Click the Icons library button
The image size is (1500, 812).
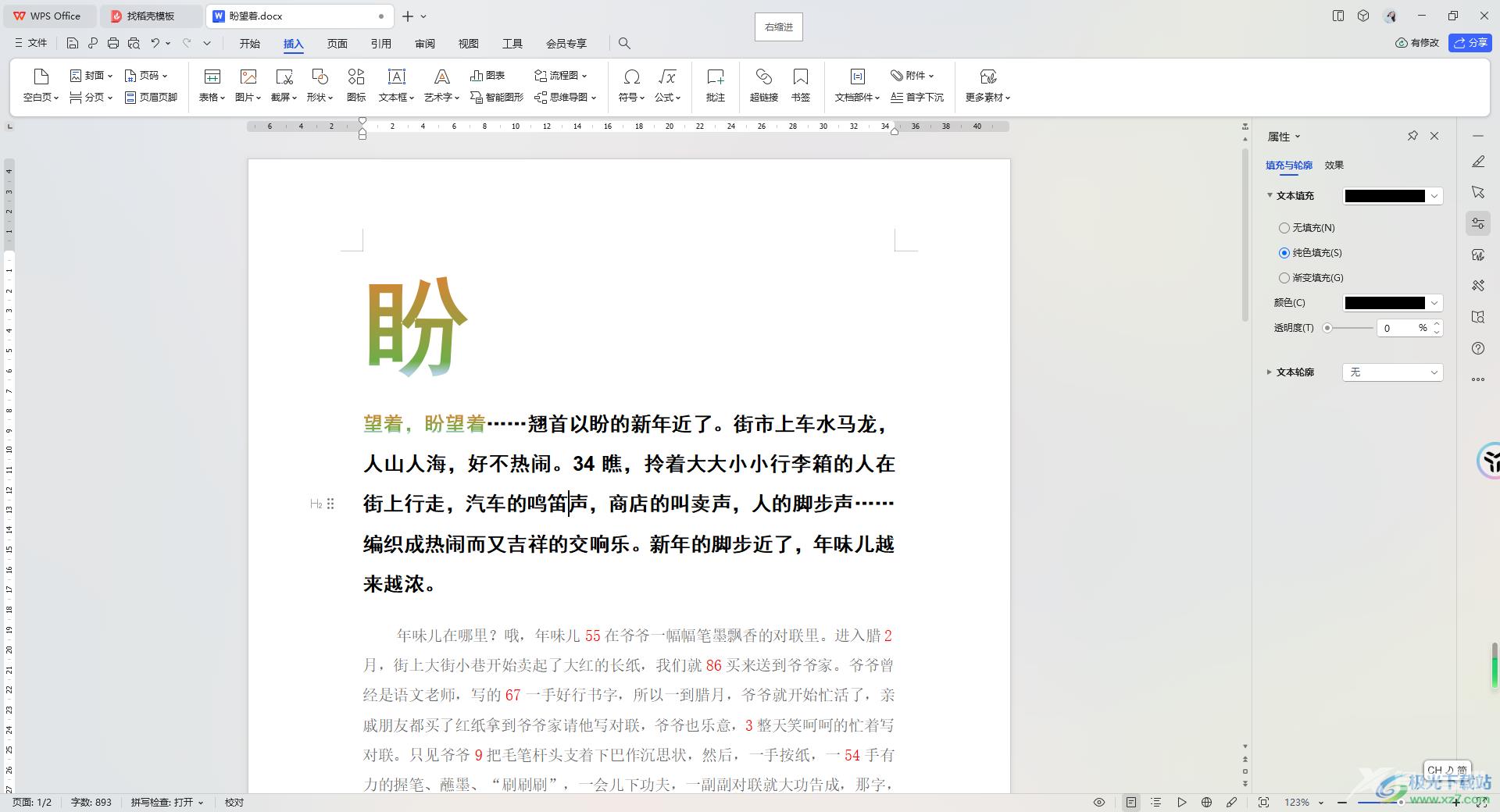(356, 85)
